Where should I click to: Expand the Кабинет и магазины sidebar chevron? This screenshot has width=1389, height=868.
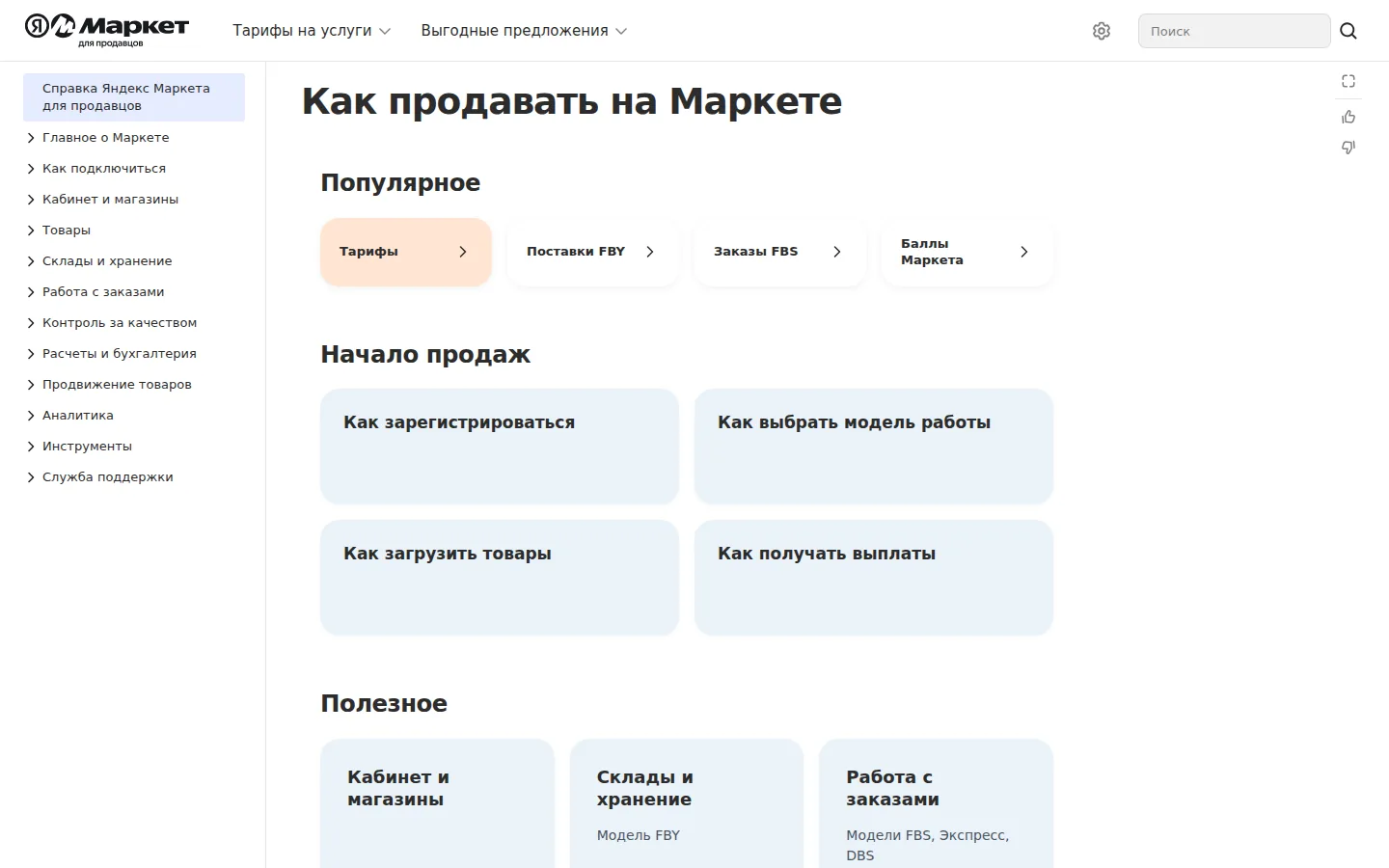pos(31,200)
